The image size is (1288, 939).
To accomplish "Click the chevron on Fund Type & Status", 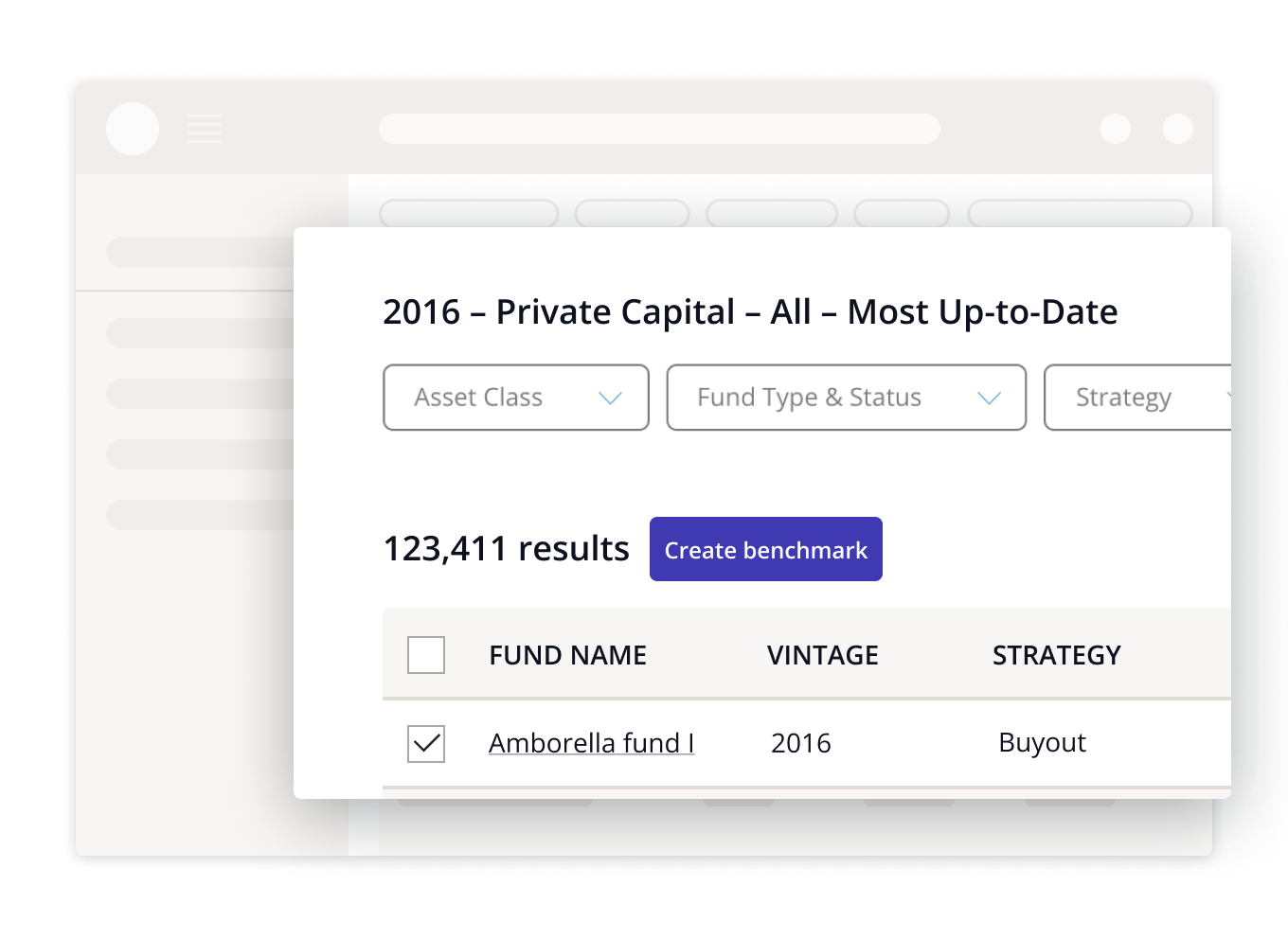I will point(990,399).
